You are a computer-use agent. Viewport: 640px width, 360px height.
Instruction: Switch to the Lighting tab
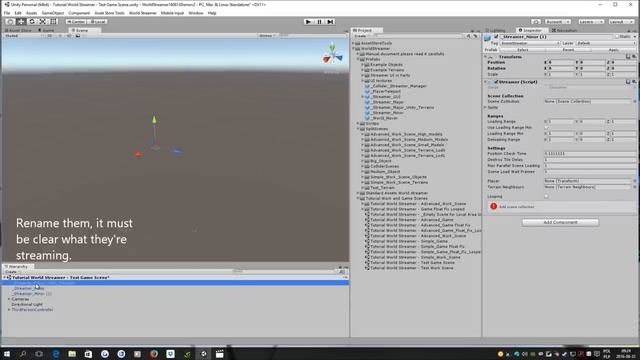point(497,30)
